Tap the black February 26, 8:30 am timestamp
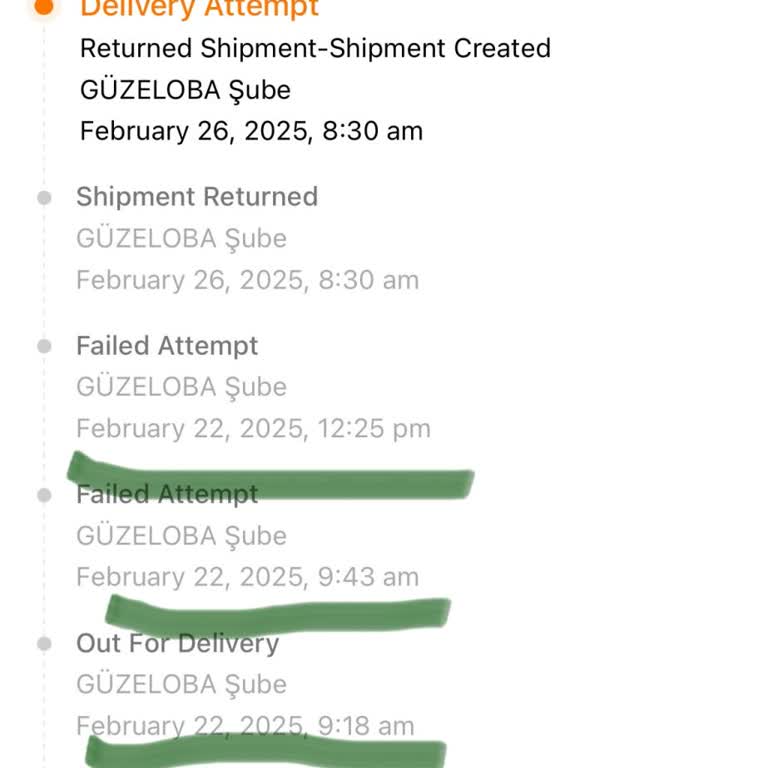This screenshot has height=768, width=768. pyautogui.click(x=251, y=131)
